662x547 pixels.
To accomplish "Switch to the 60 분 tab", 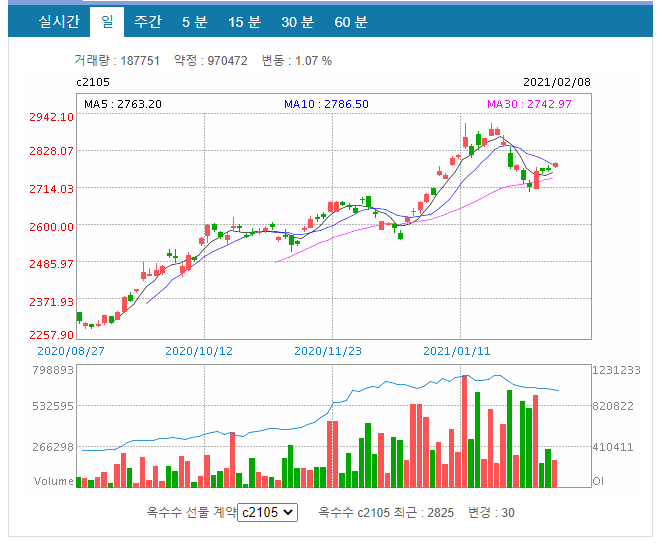I will coord(351,22).
